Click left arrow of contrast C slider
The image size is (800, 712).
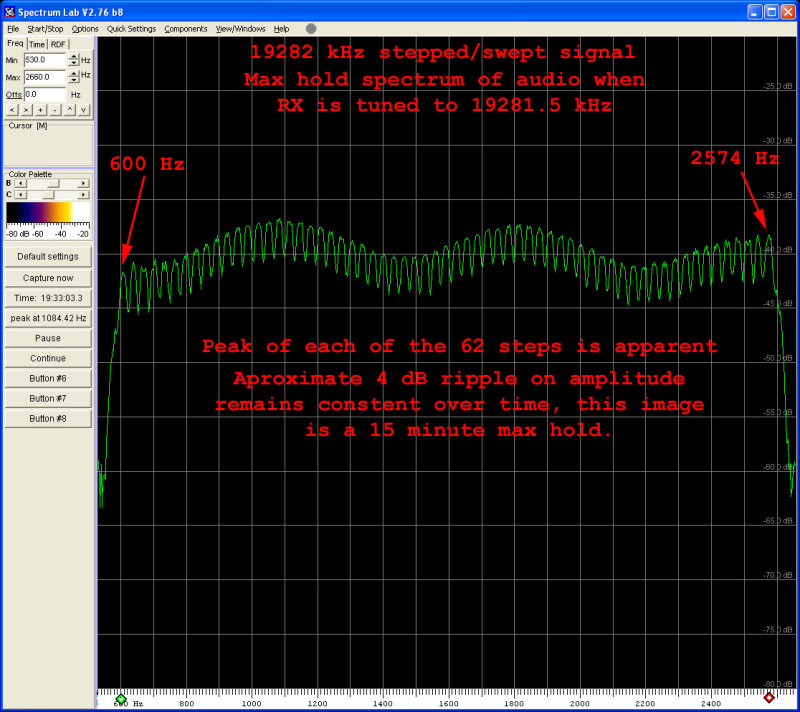[x=20, y=195]
